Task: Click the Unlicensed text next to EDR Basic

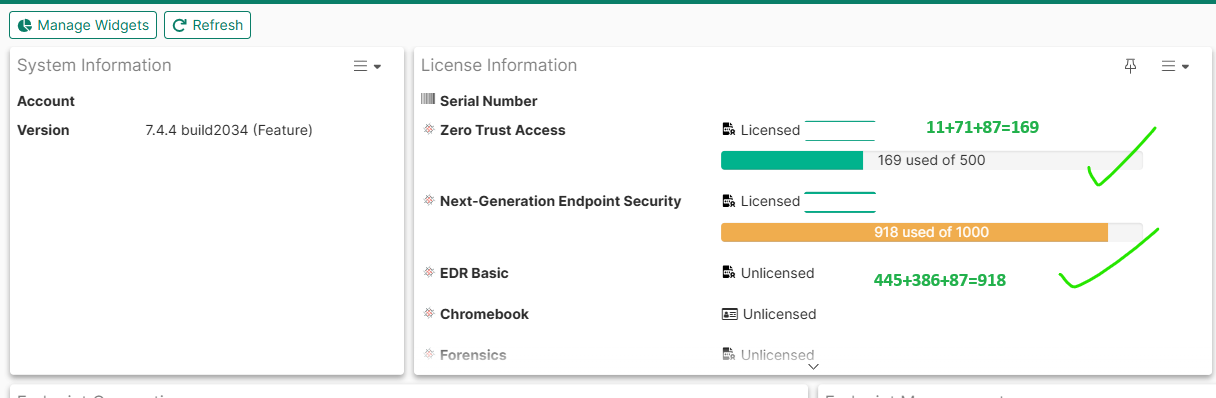Action: pyautogui.click(x=777, y=273)
